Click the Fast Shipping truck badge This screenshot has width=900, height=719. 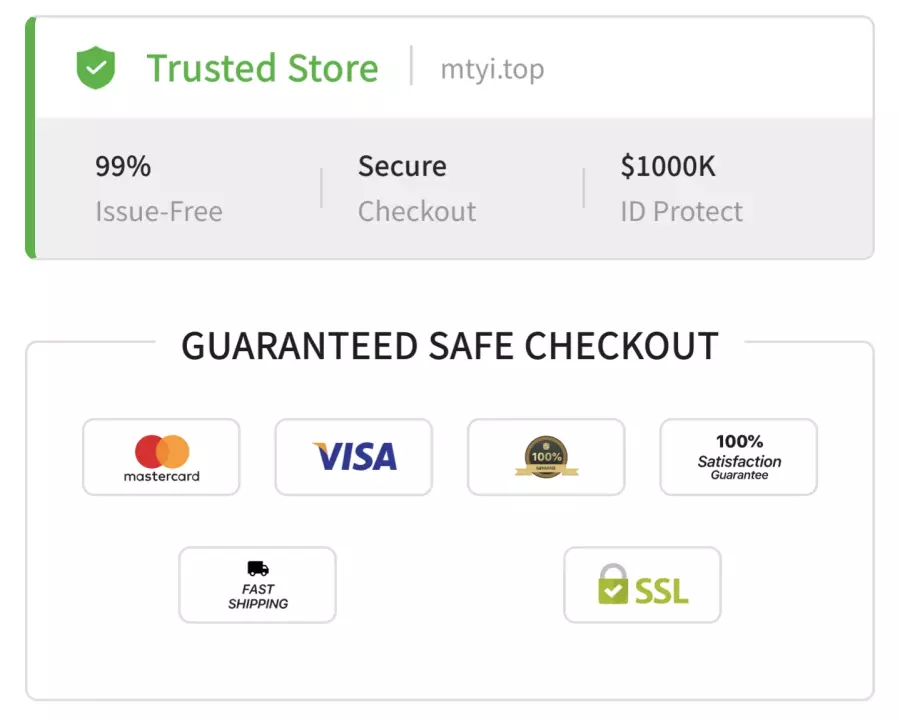tap(258, 585)
